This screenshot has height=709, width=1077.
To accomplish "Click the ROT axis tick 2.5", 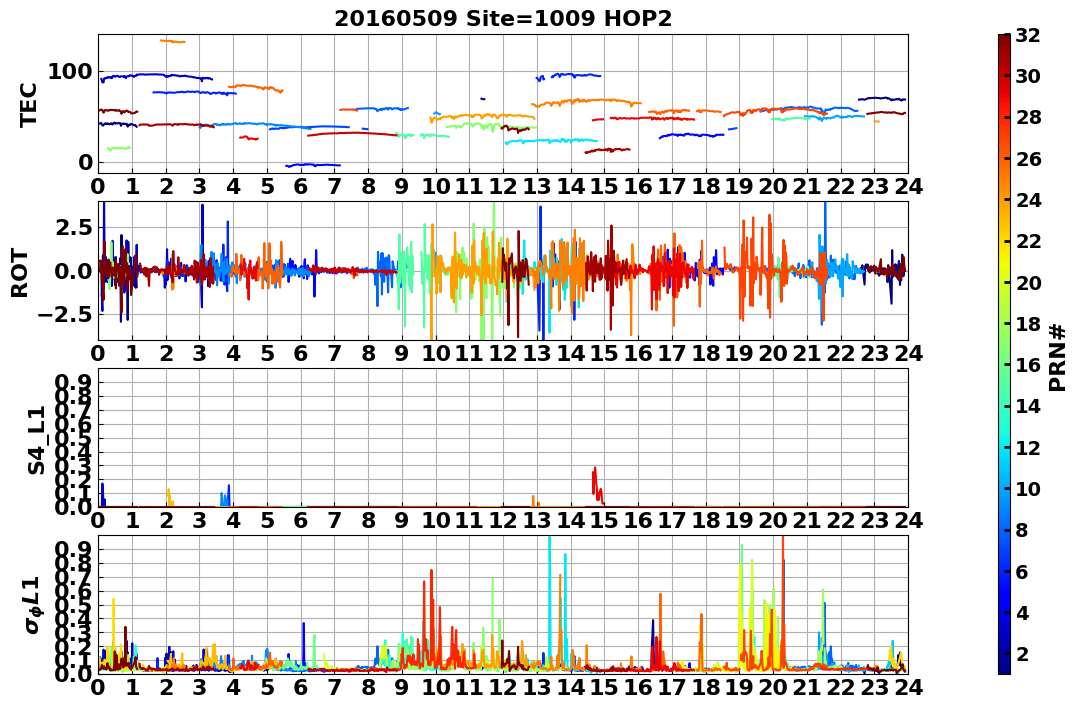I will pos(75,227).
